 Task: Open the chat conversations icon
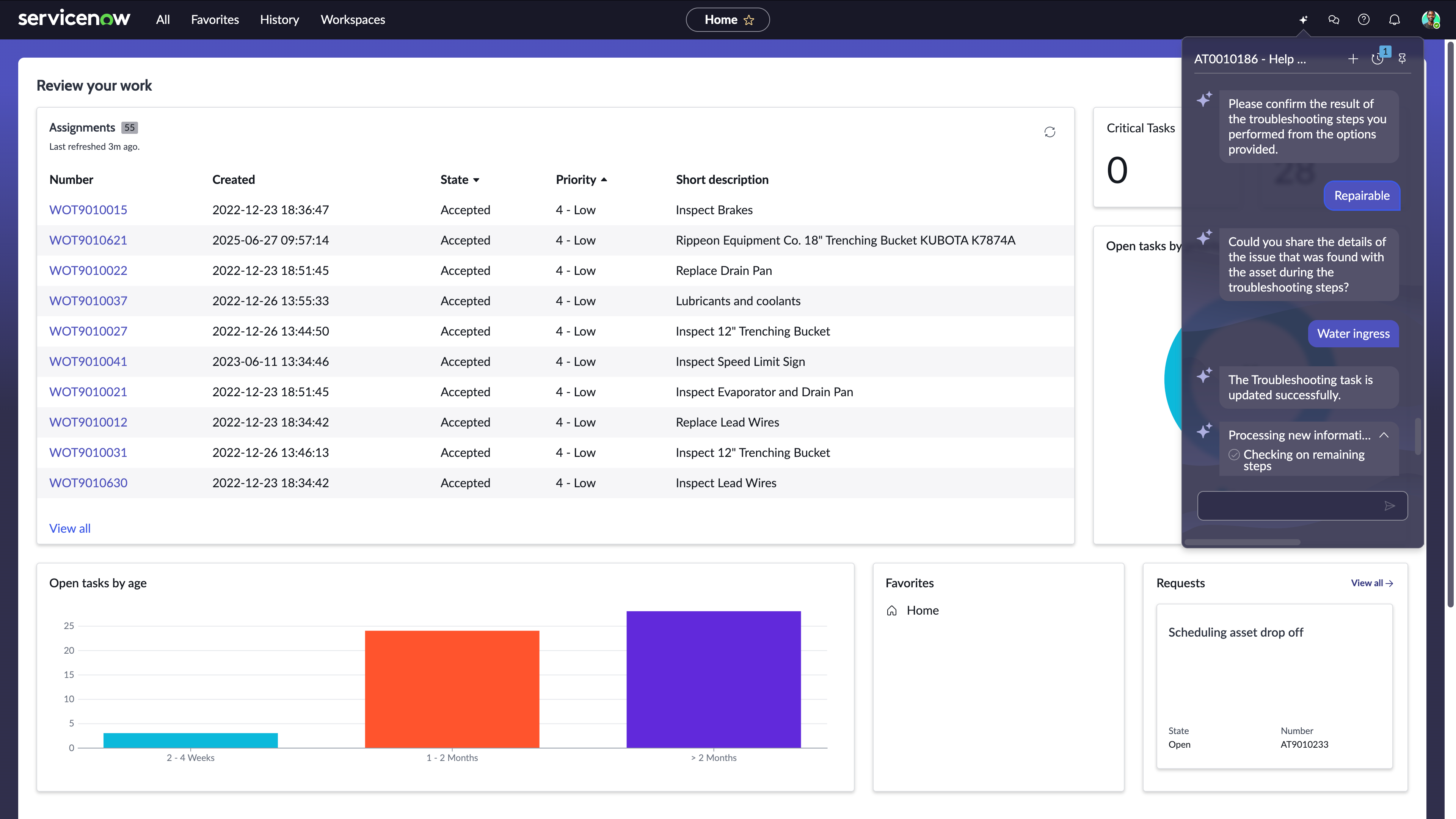coord(1334,20)
